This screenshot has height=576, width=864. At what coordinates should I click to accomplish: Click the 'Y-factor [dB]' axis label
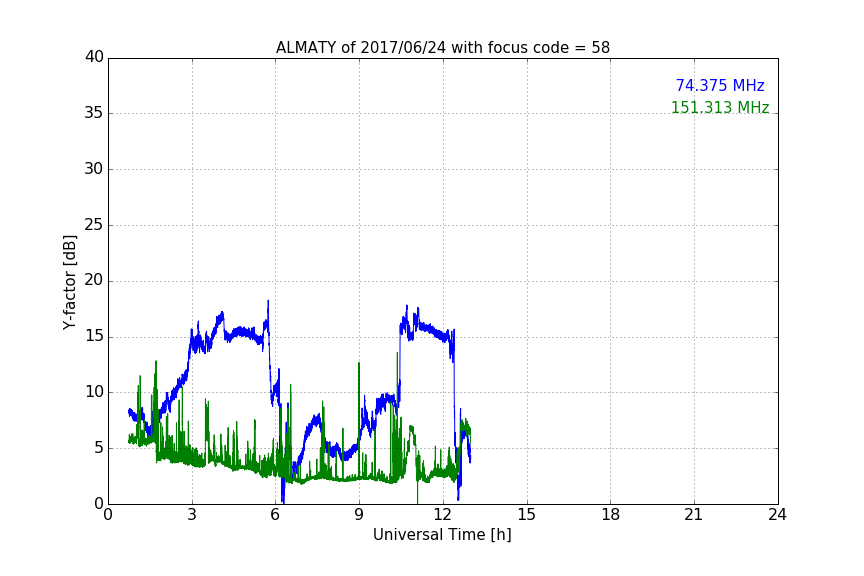[69, 282]
